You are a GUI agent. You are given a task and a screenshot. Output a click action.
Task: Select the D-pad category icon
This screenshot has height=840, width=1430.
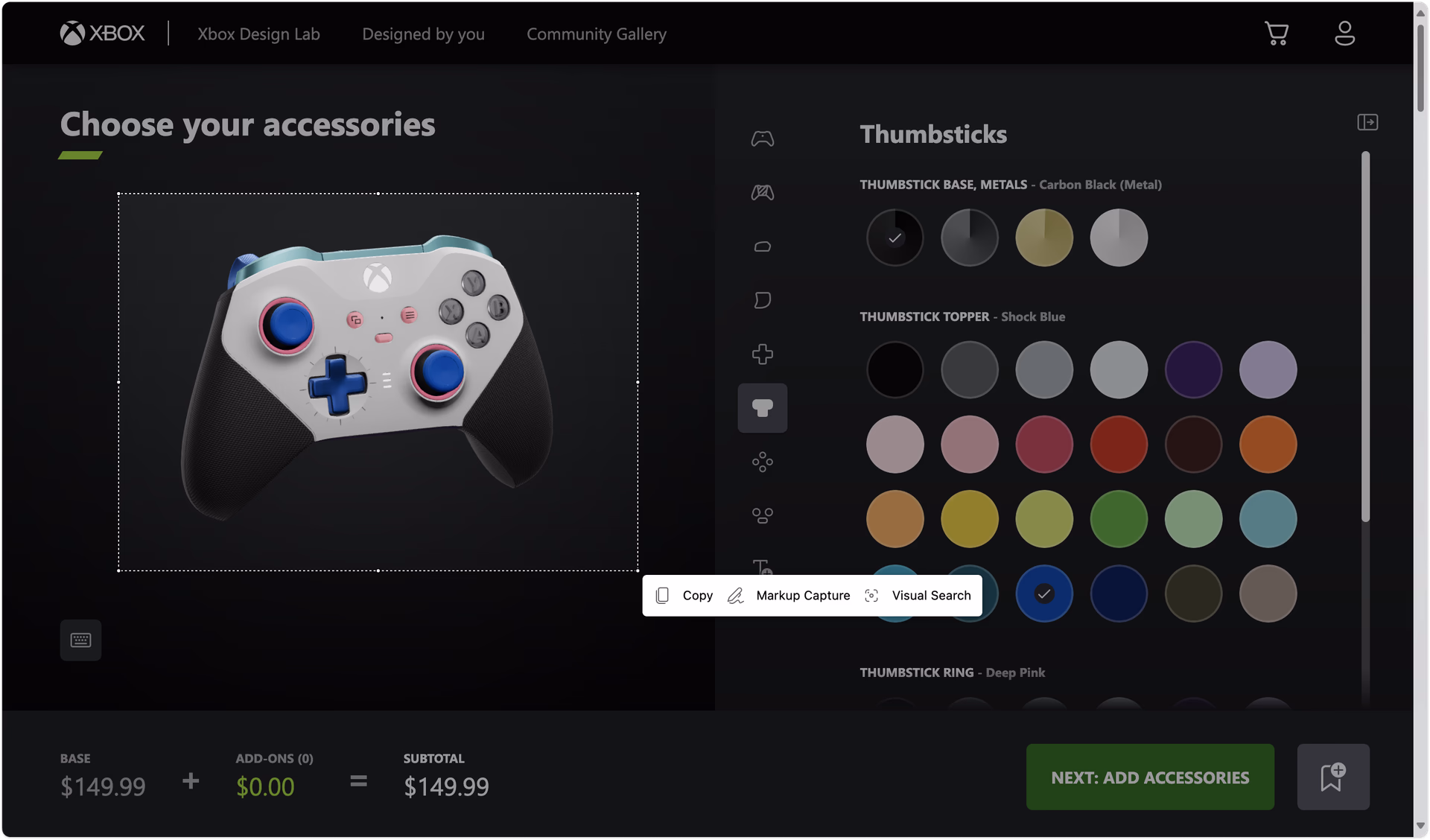[762, 354]
